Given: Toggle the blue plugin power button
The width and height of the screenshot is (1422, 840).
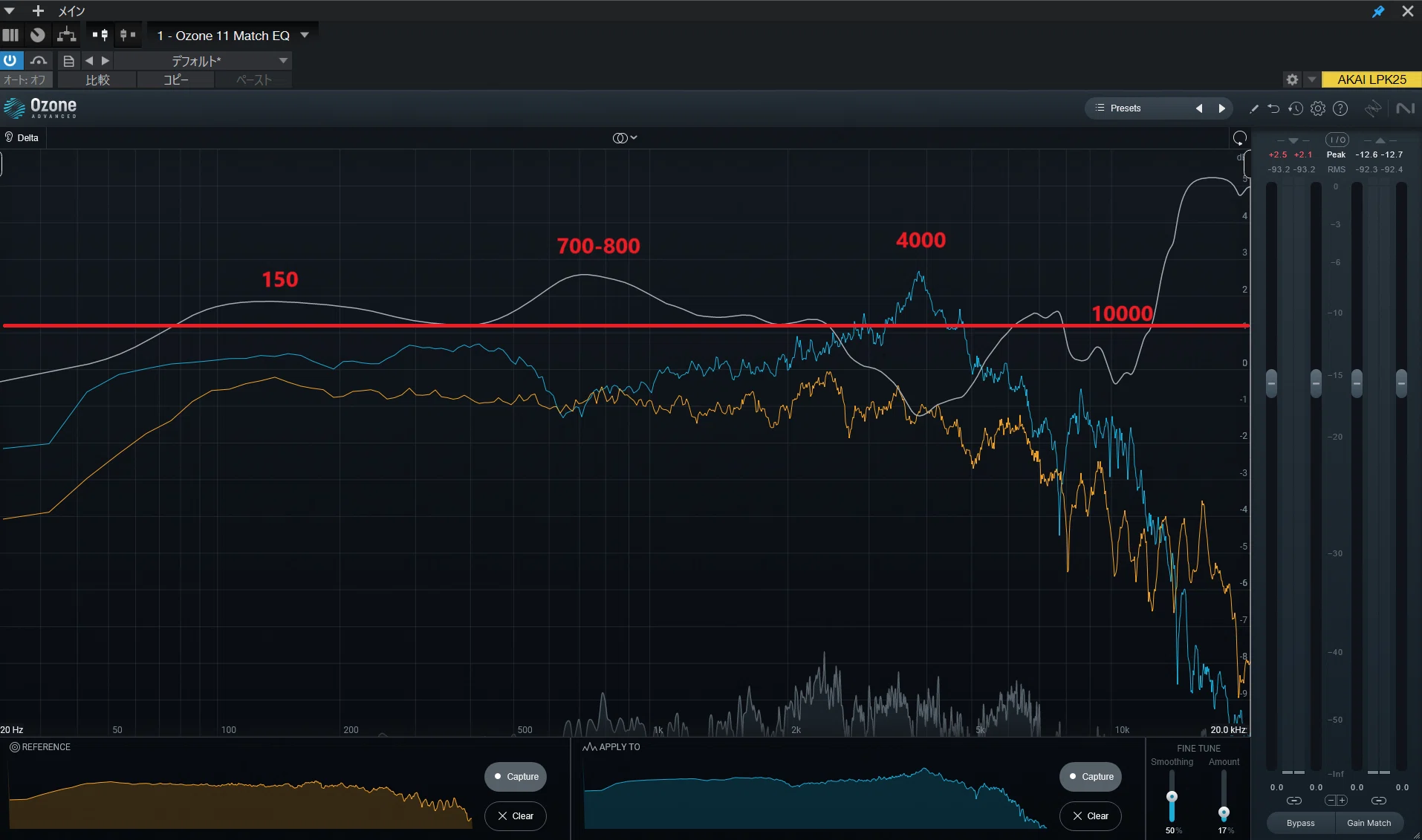Looking at the screenshot, I should 10,60.
